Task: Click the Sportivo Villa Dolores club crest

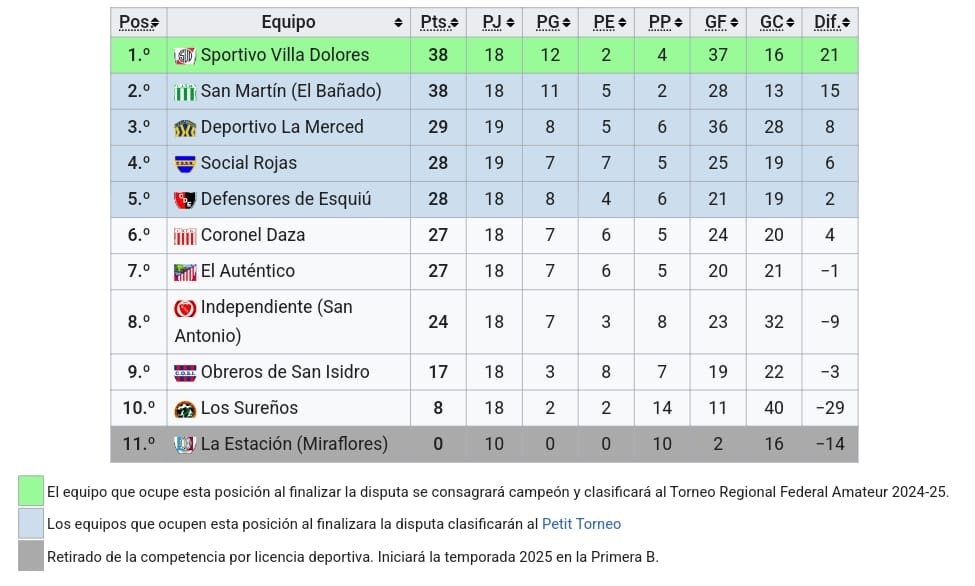Action: click(x=185, y=56)
